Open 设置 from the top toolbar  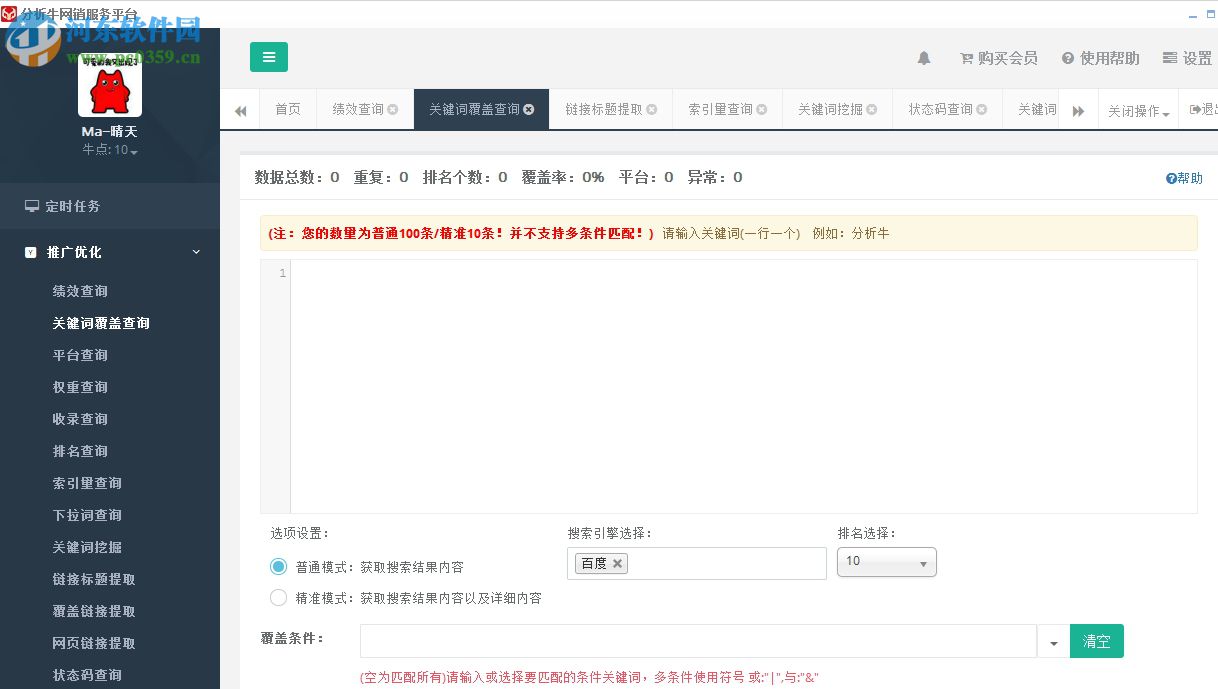[x=1187, y=58]
